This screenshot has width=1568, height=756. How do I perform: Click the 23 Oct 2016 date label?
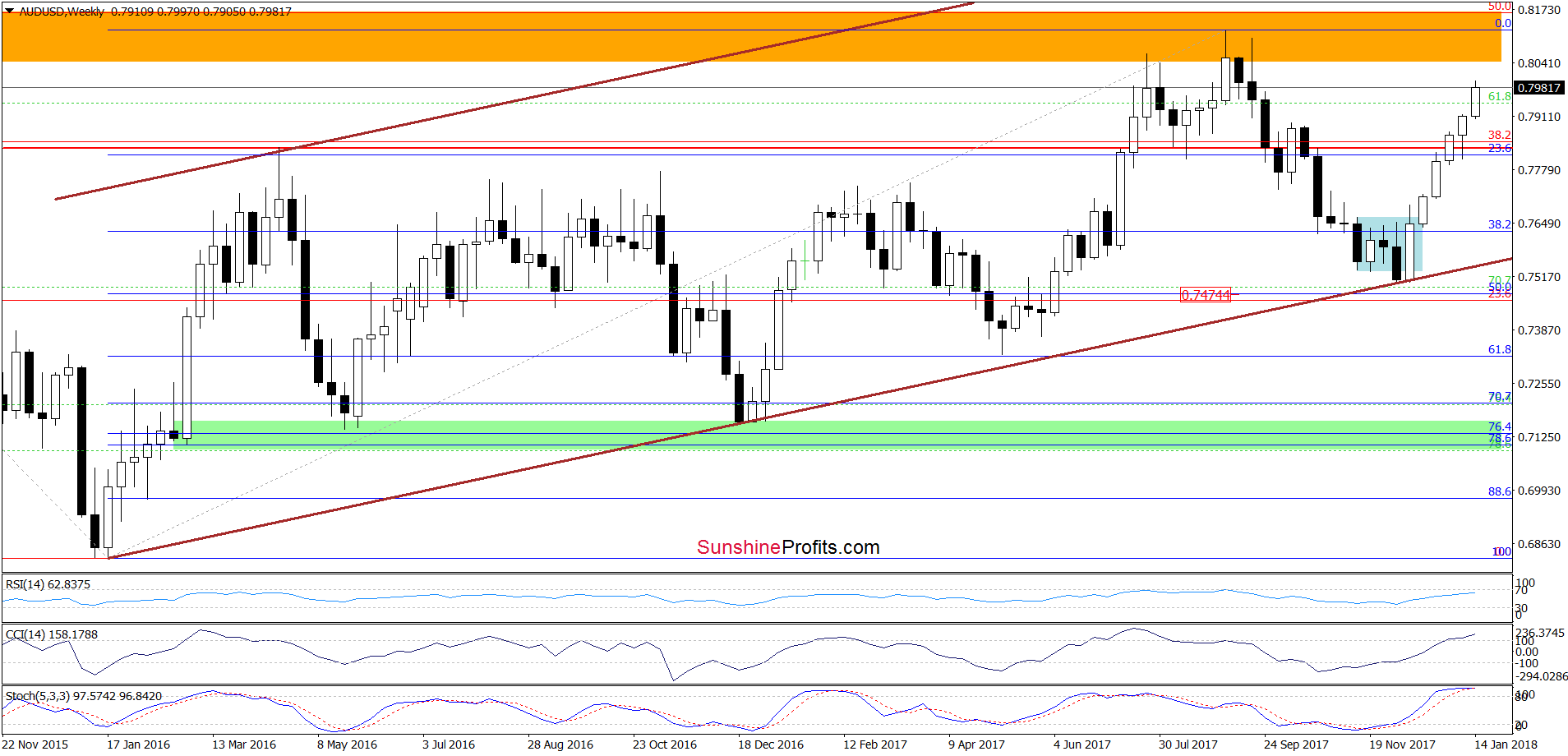[665, 744]
